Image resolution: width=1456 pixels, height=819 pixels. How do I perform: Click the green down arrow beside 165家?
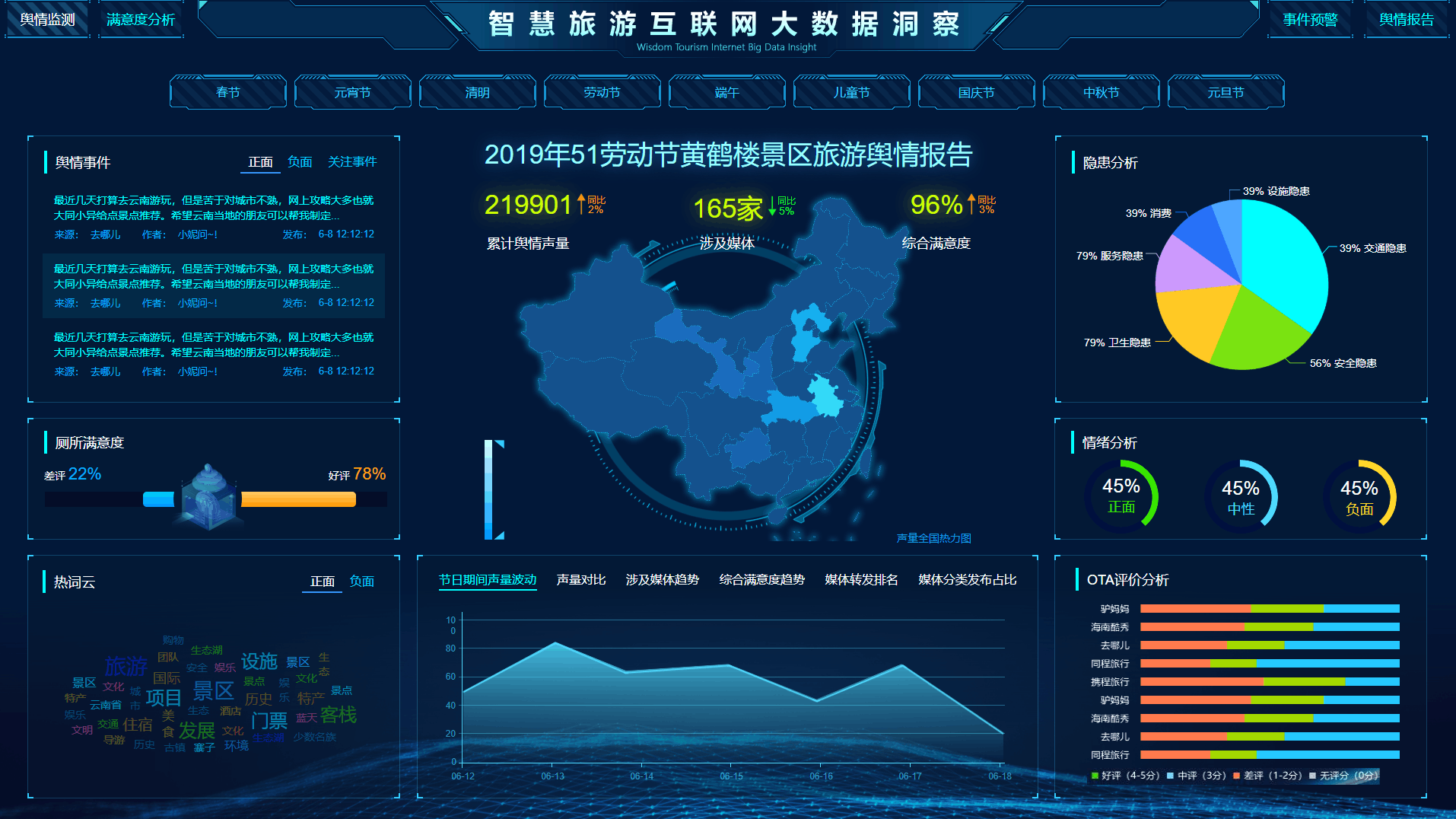pyautogui.click(x=772, y=206)
